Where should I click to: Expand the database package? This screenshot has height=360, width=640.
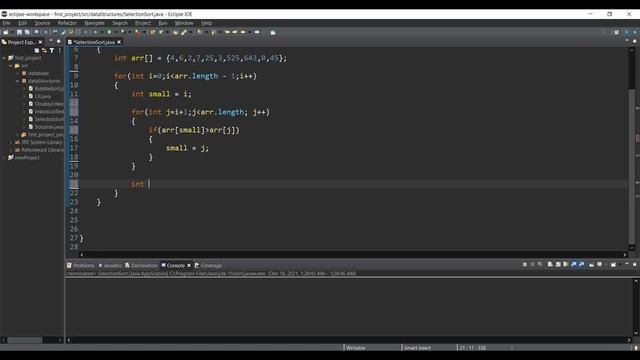[18, 73]
